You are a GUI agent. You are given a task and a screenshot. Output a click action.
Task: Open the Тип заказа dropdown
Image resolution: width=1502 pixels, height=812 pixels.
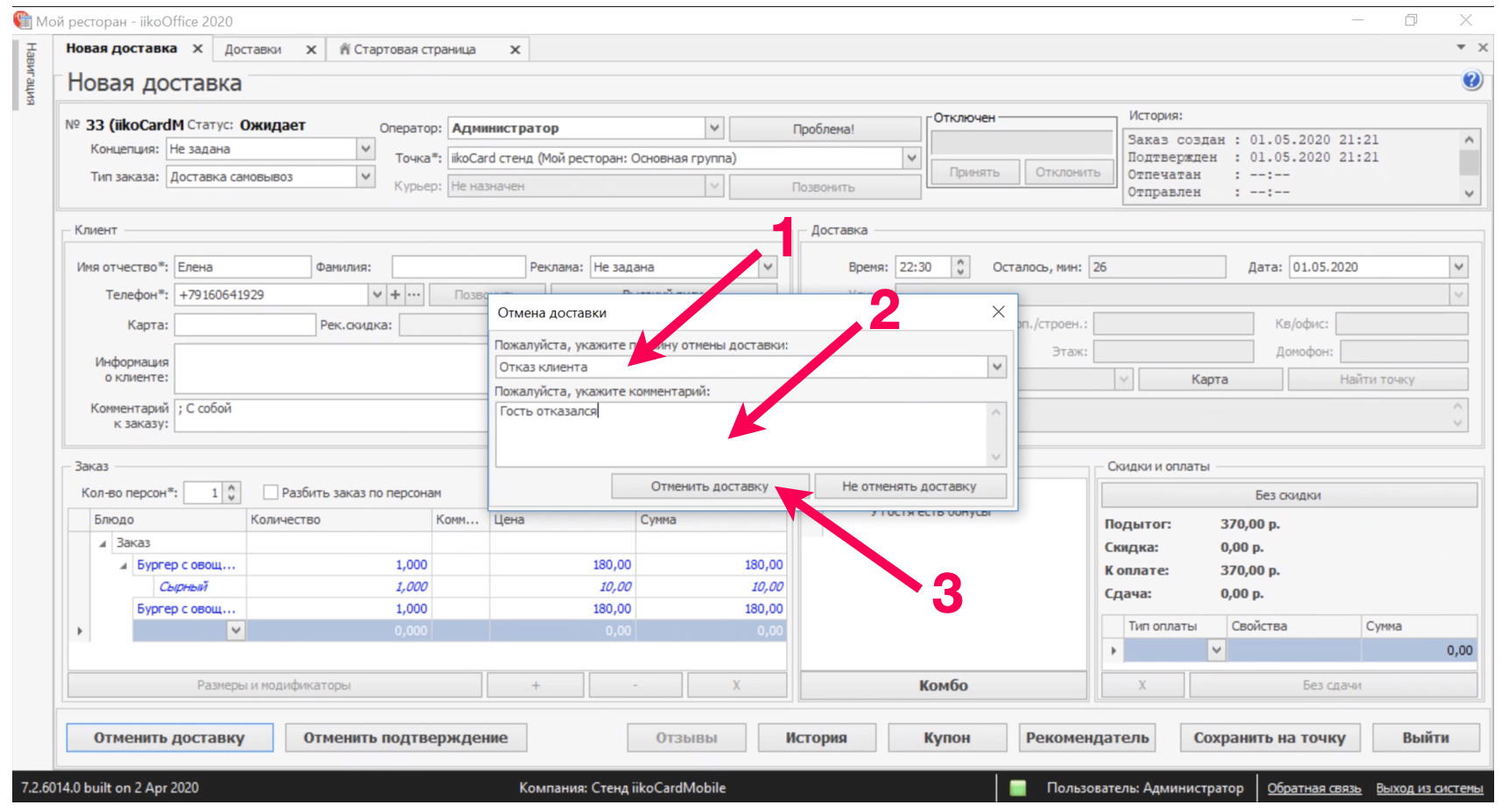click(366, 177)
